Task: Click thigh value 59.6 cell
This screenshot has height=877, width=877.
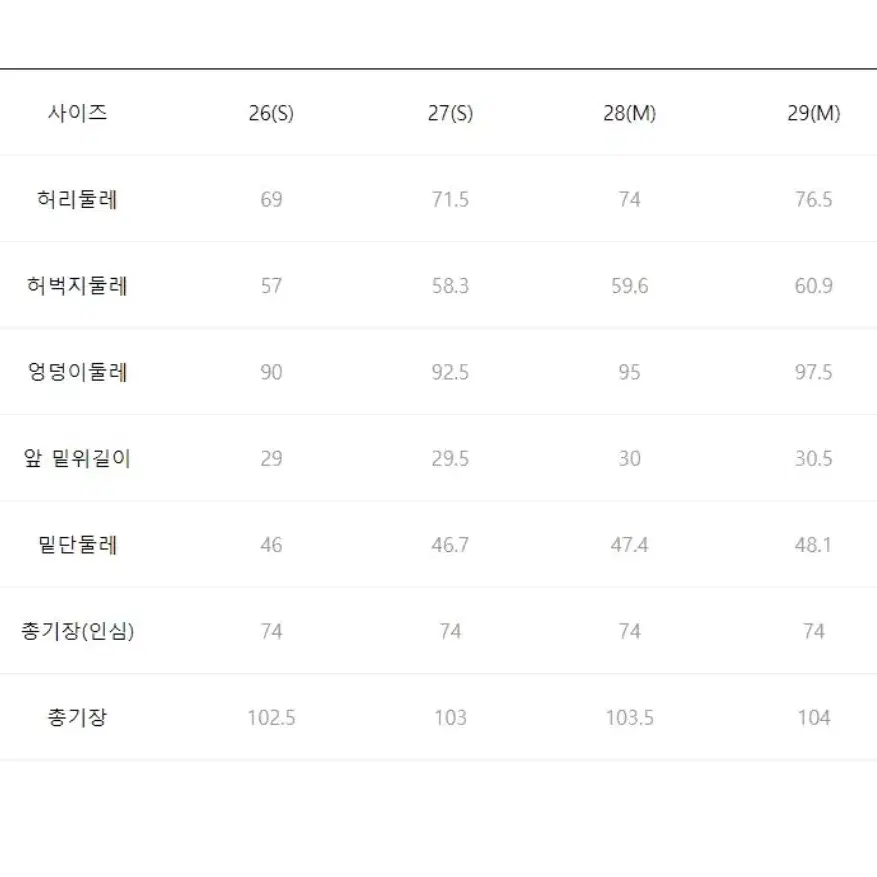Action: tap(629, 286)
